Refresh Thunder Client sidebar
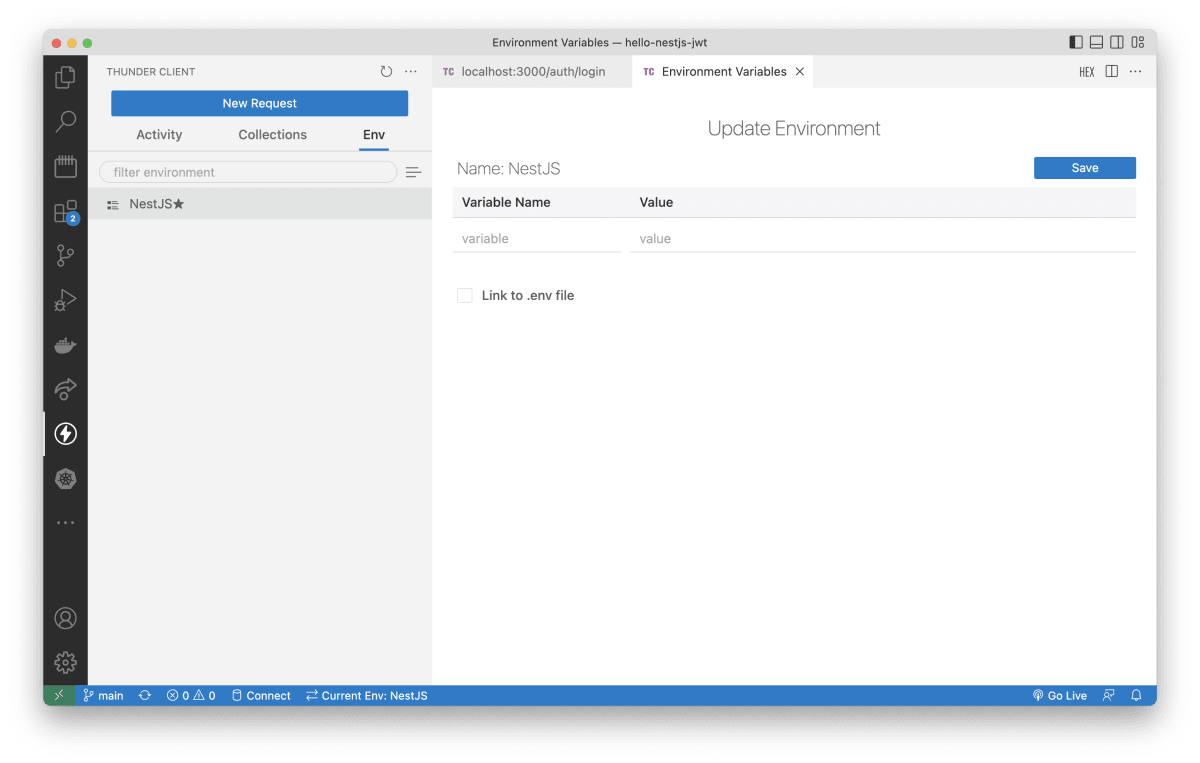Viewport: 1200px width, 763px height. coord(387,72)
